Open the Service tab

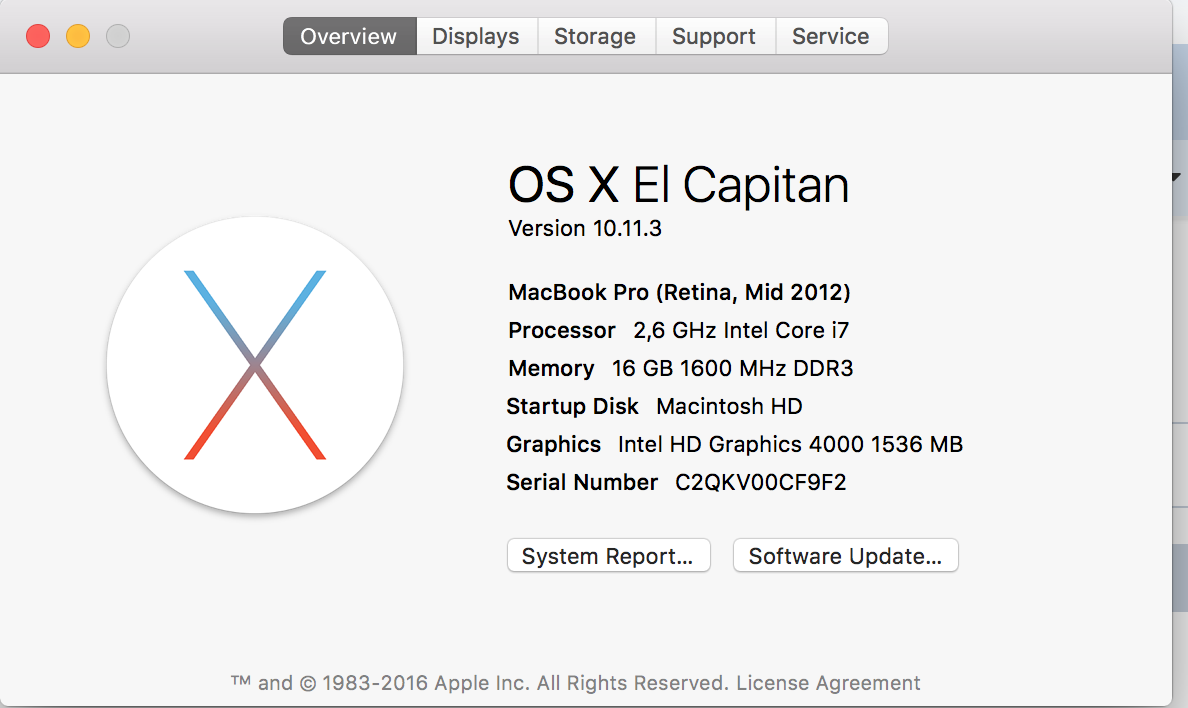click(x=831, y=36)
